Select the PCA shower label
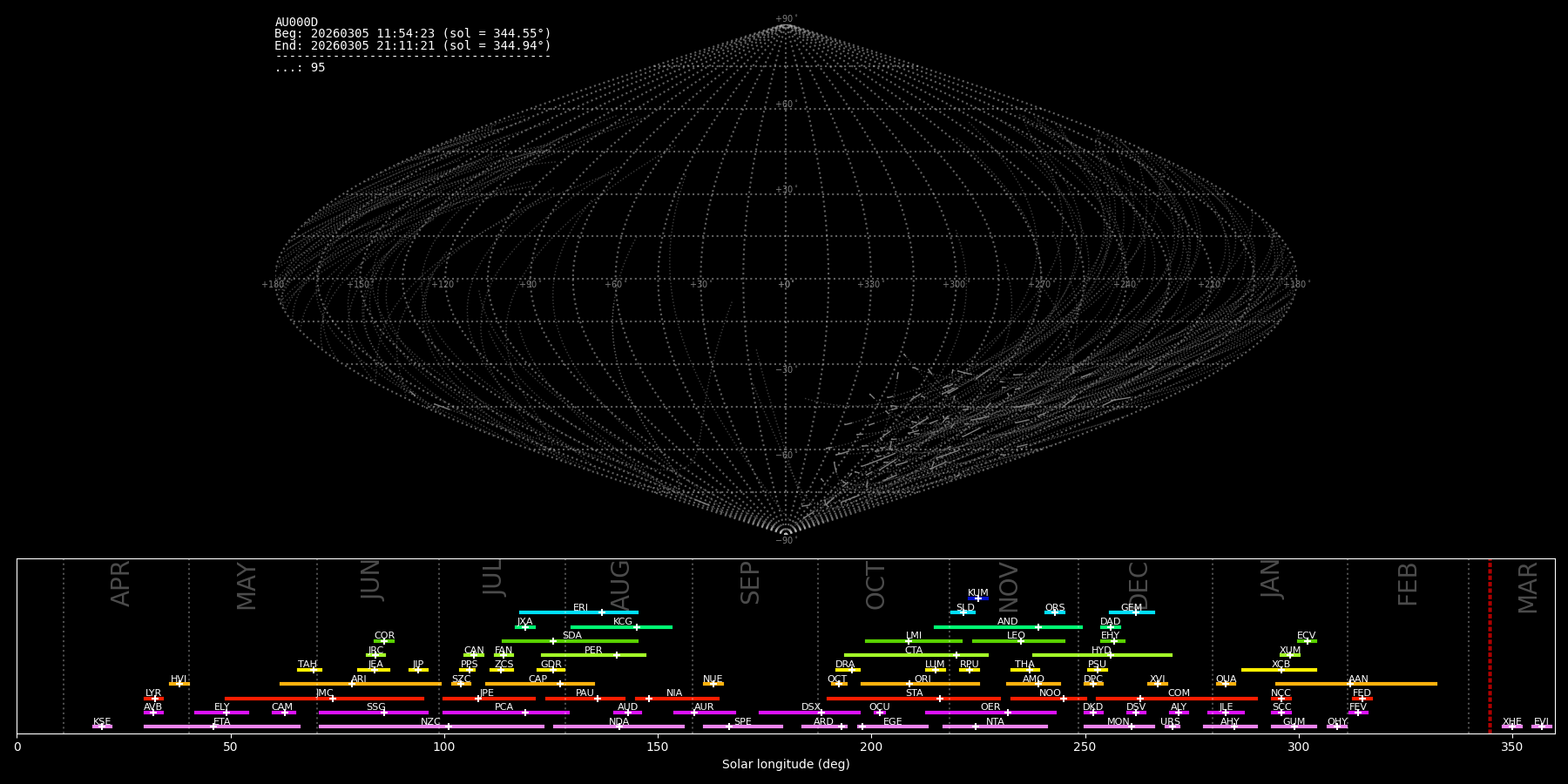The image size is (1568, 784). [504, 707]
